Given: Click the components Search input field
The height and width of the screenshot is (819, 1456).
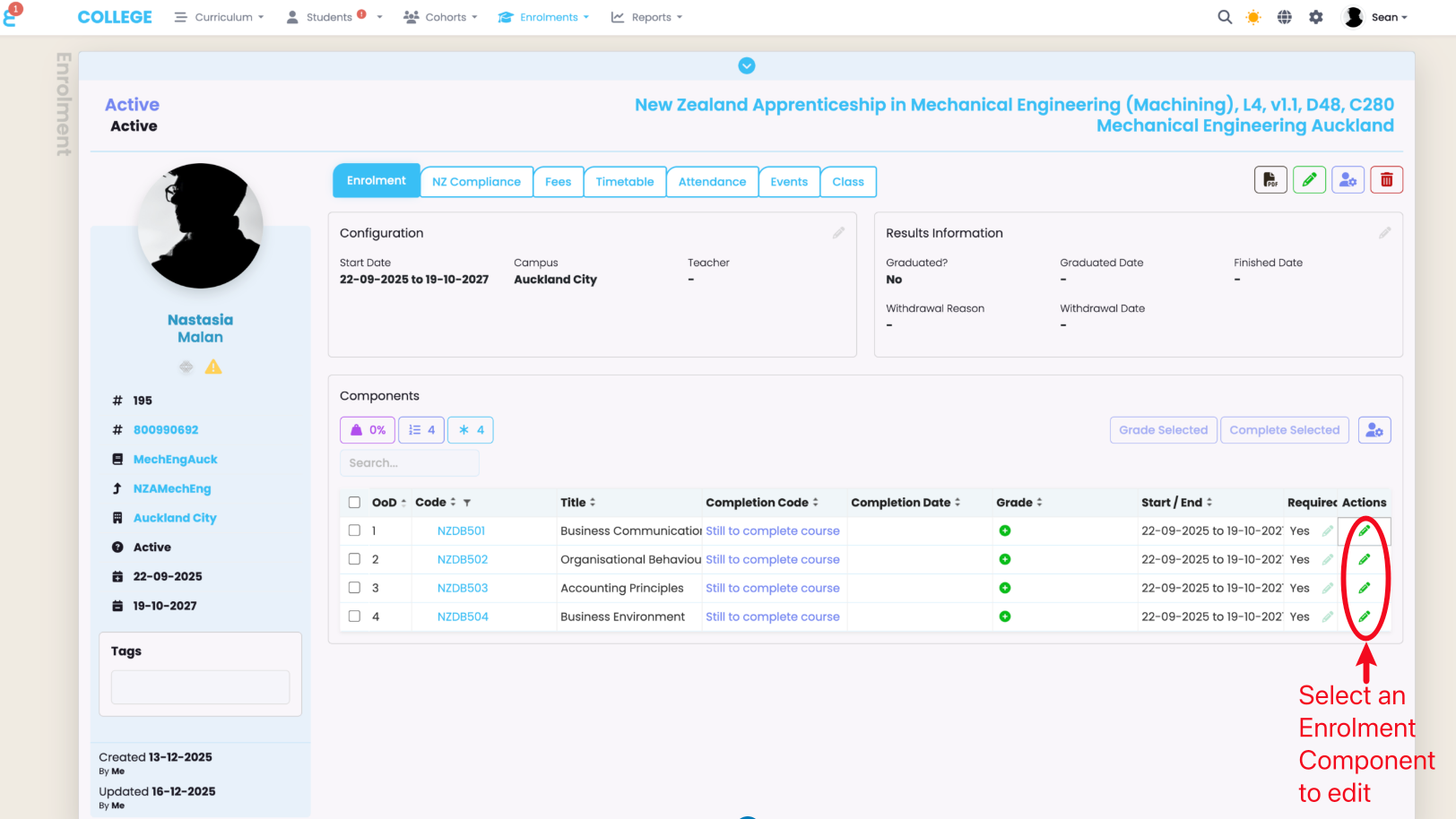Looking at the screenshot, I should tap(409, 463).
